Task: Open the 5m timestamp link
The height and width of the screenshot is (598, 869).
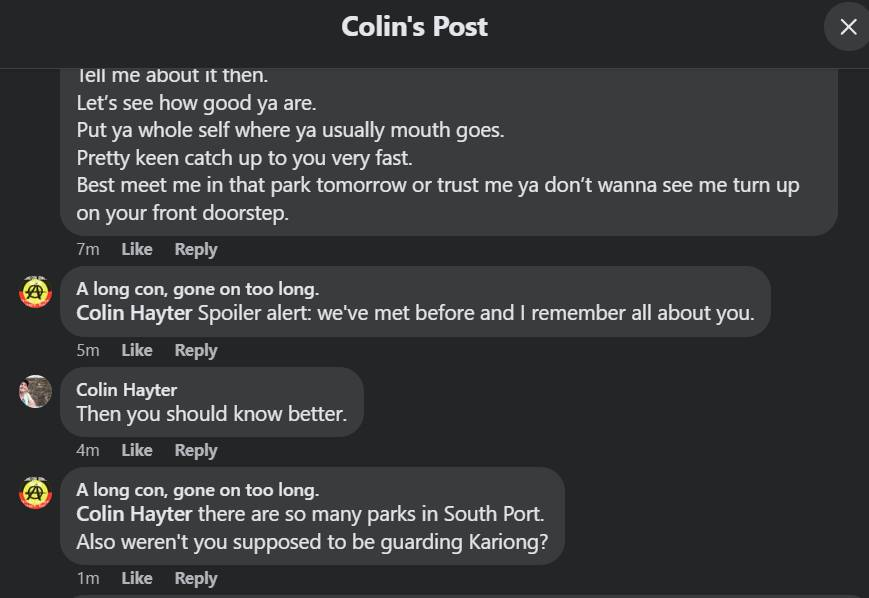Action: coord(88,350)
